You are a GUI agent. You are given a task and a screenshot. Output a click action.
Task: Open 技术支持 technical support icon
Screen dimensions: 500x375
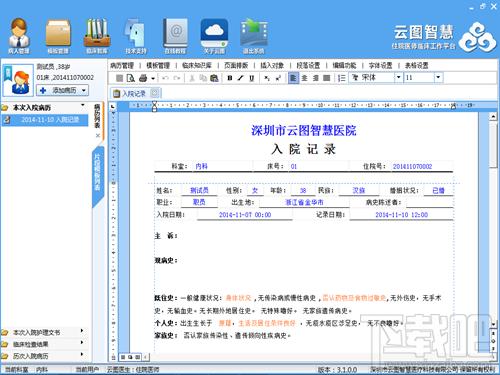(x=136, y=36)
